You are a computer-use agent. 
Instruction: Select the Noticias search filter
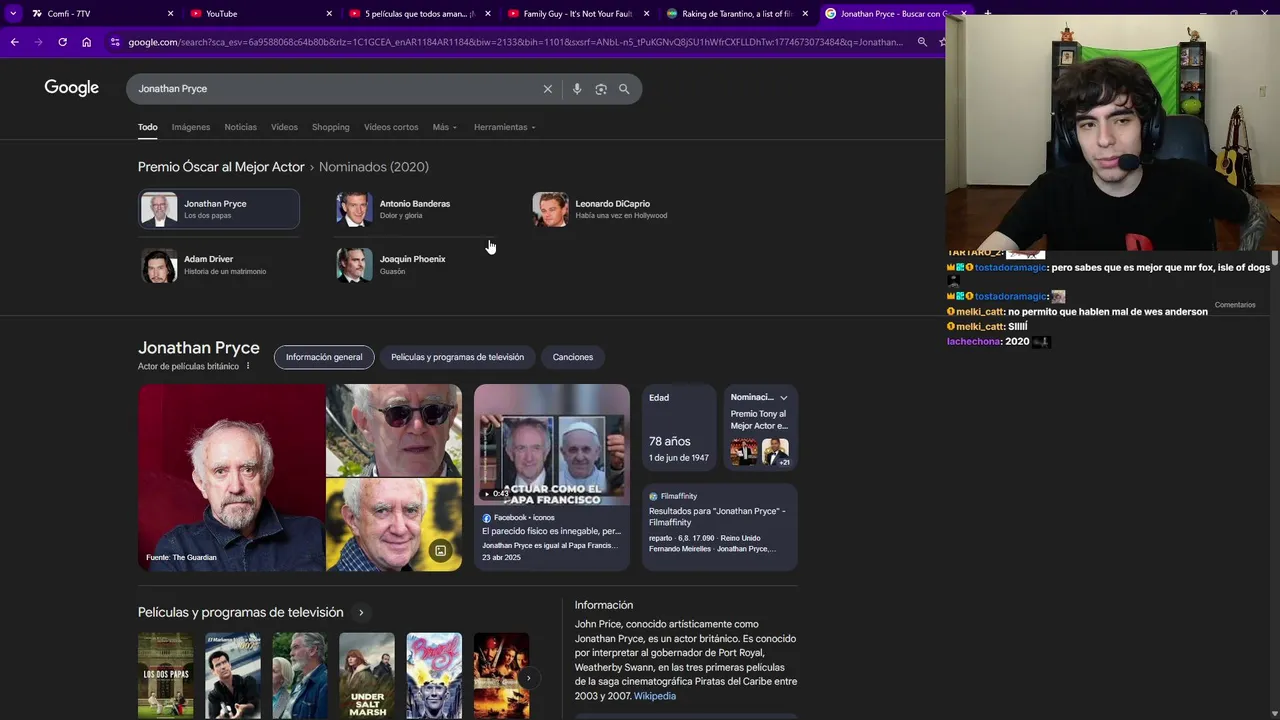coord(241,127)
